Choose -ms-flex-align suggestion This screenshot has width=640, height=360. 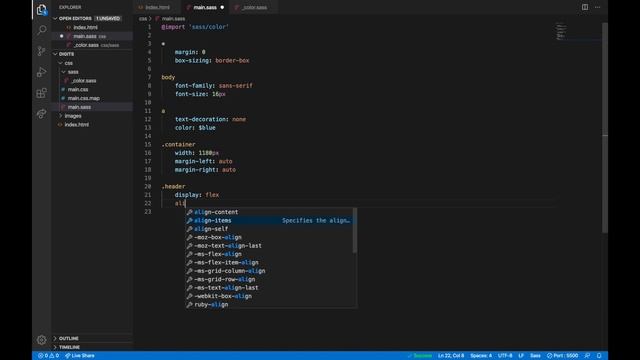tap(269, 254)
